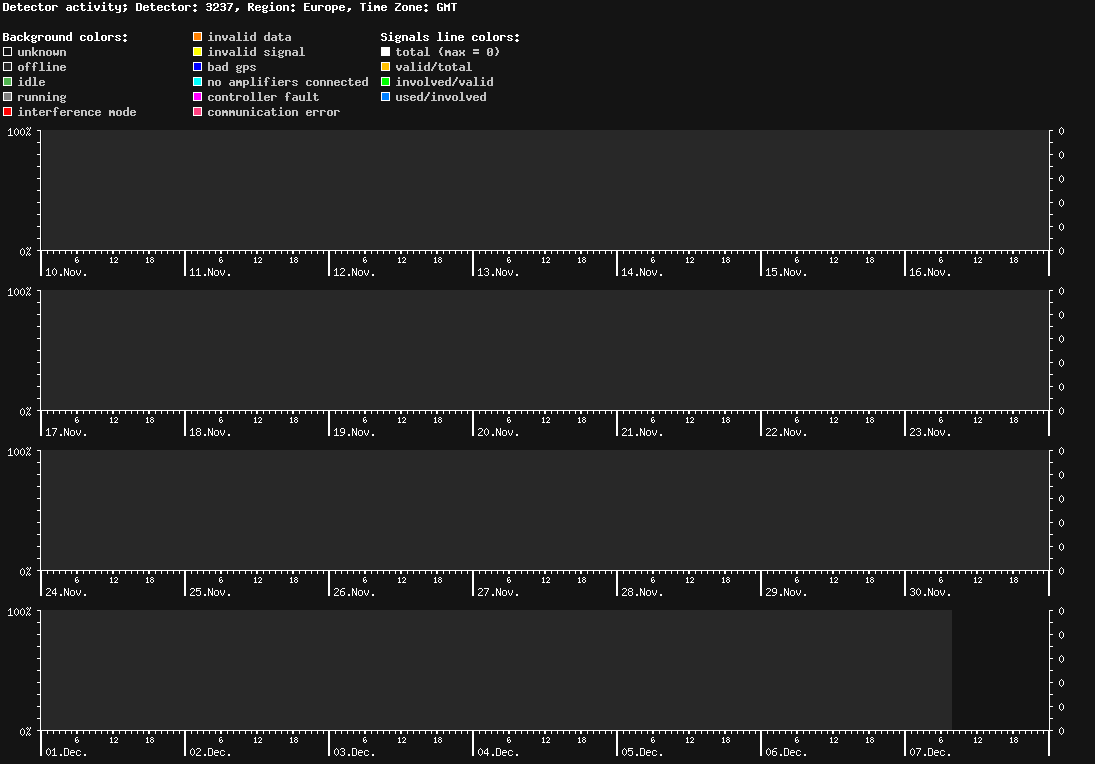Select the yellow invalid signal marker
The image size is (1095, 764).
click(x=199, y=51)
